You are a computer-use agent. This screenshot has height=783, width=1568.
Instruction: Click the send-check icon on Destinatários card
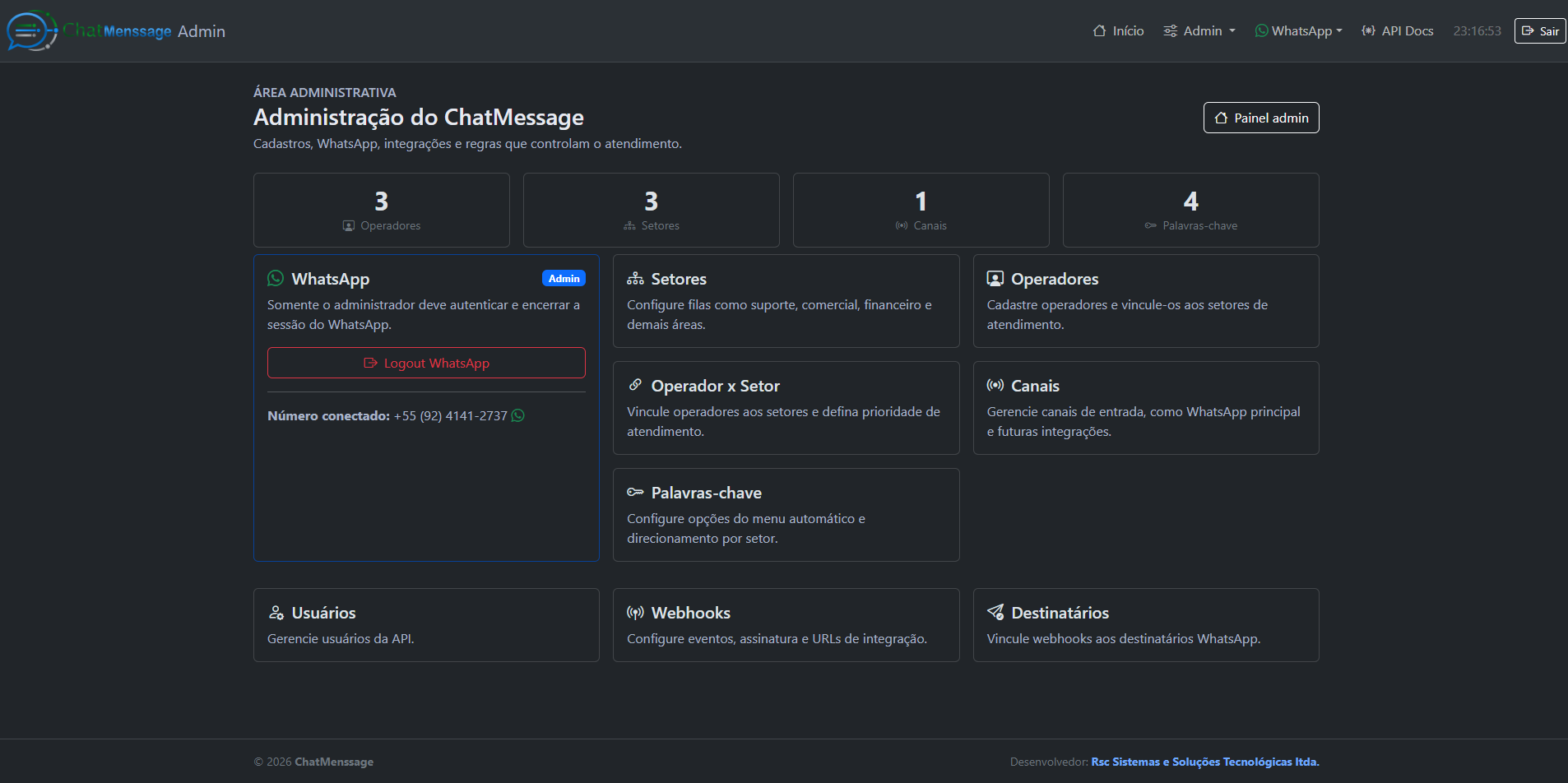(x=995, y=613)
